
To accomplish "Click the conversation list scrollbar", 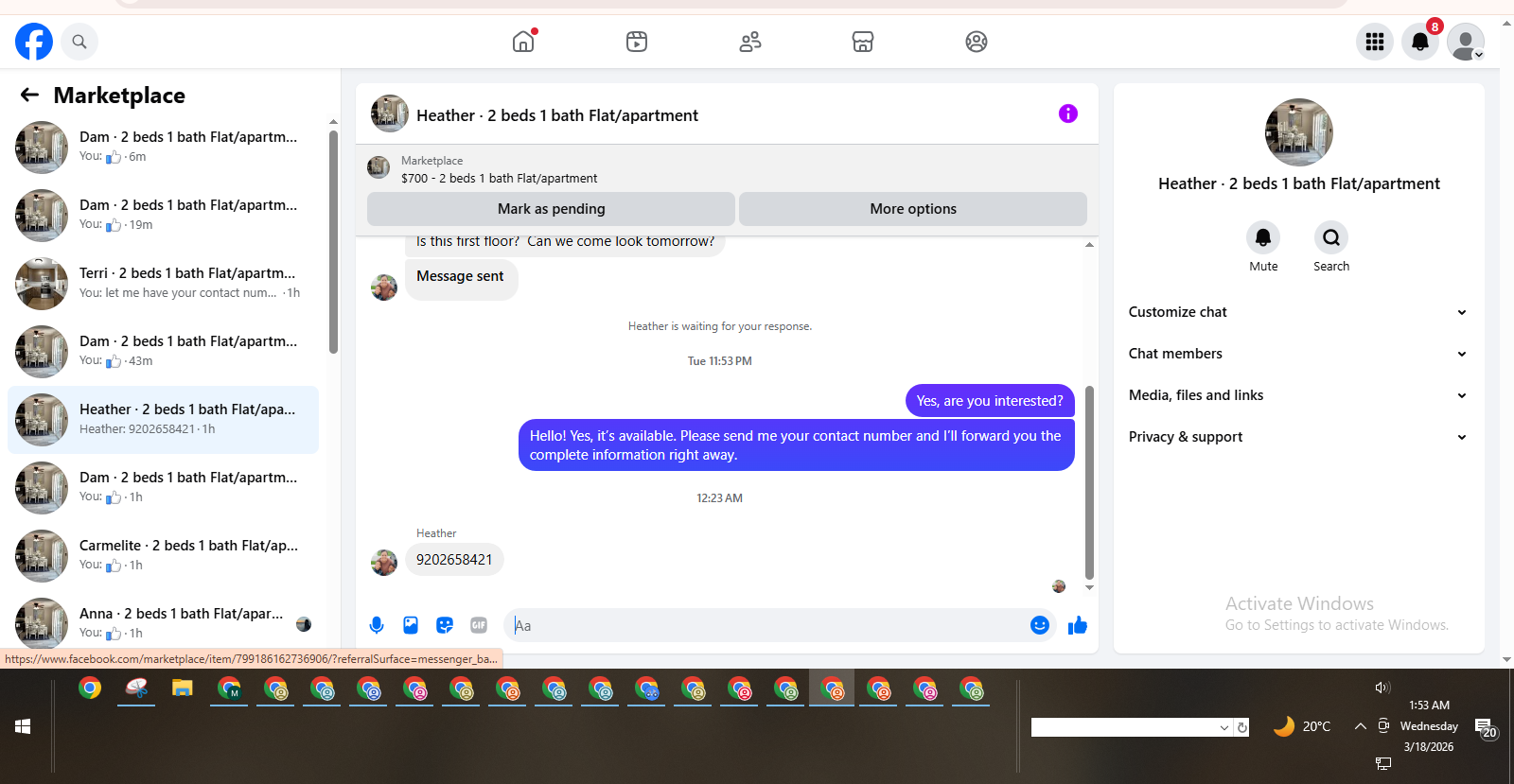I will [x=333, y=241].
